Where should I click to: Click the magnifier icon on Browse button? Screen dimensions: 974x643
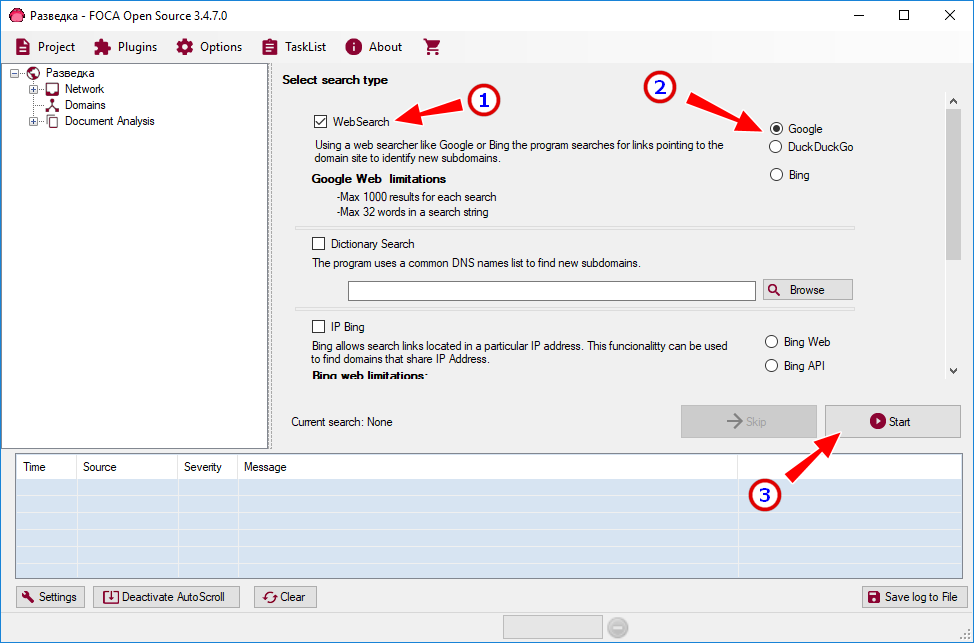[774, 290]
